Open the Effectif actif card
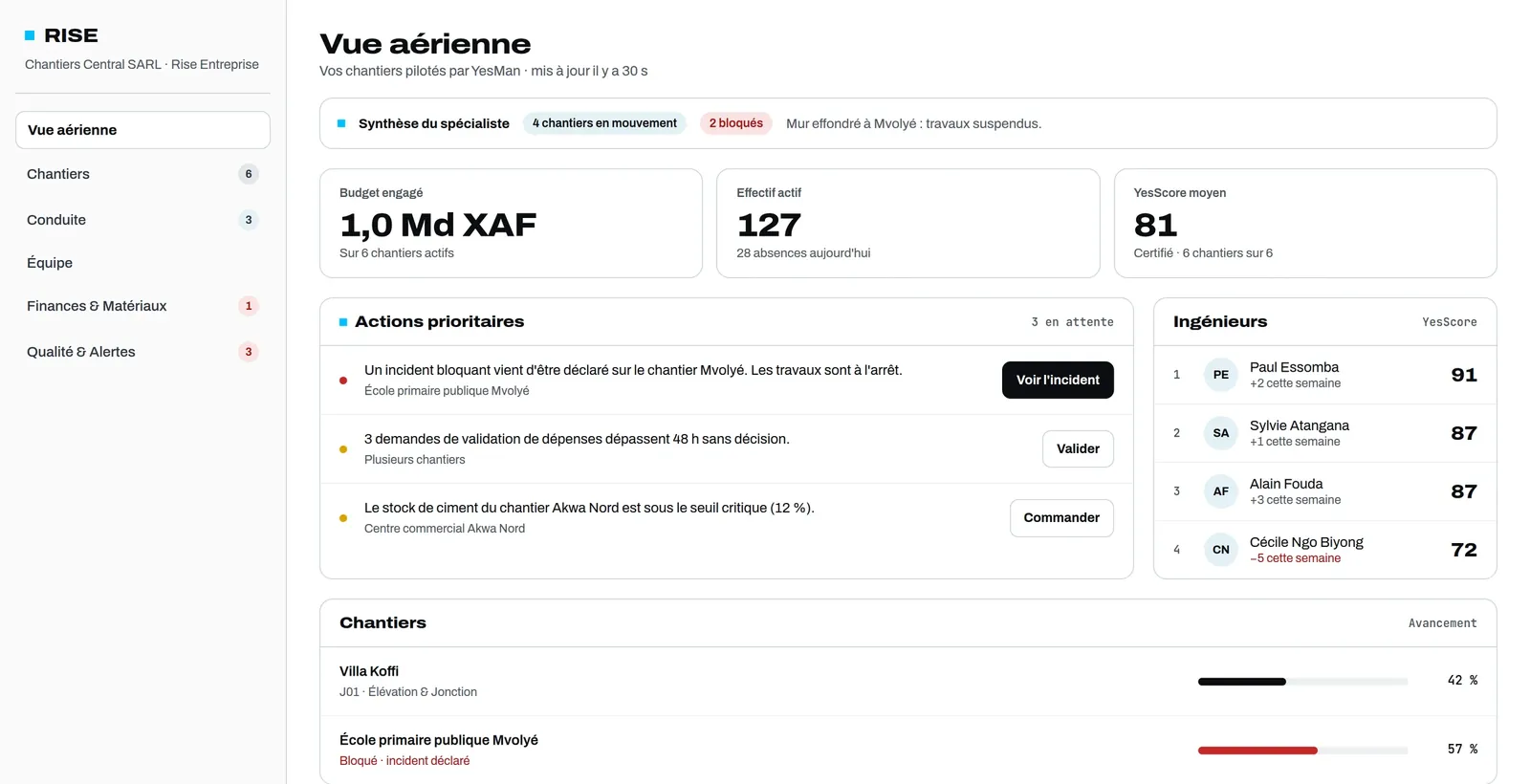This screenshot has width=1530, height=784. (x=908, y=224)
